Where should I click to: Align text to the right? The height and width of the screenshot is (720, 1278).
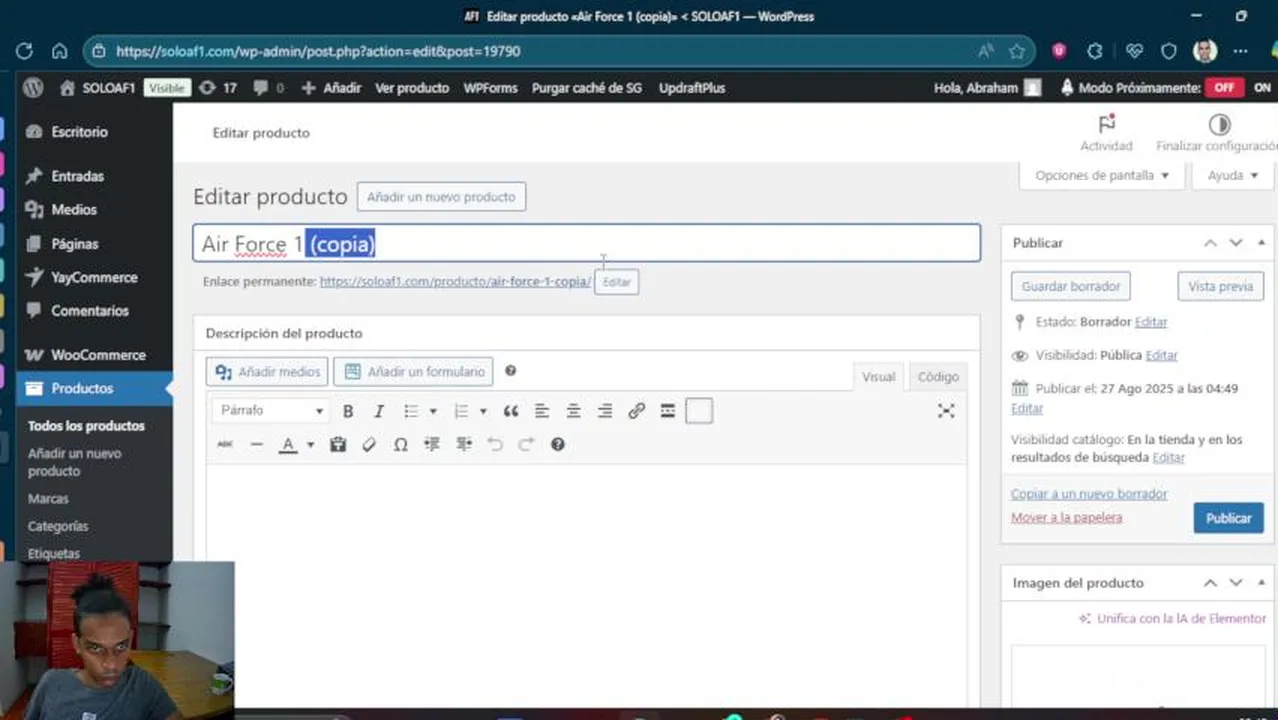click(605, 411)
